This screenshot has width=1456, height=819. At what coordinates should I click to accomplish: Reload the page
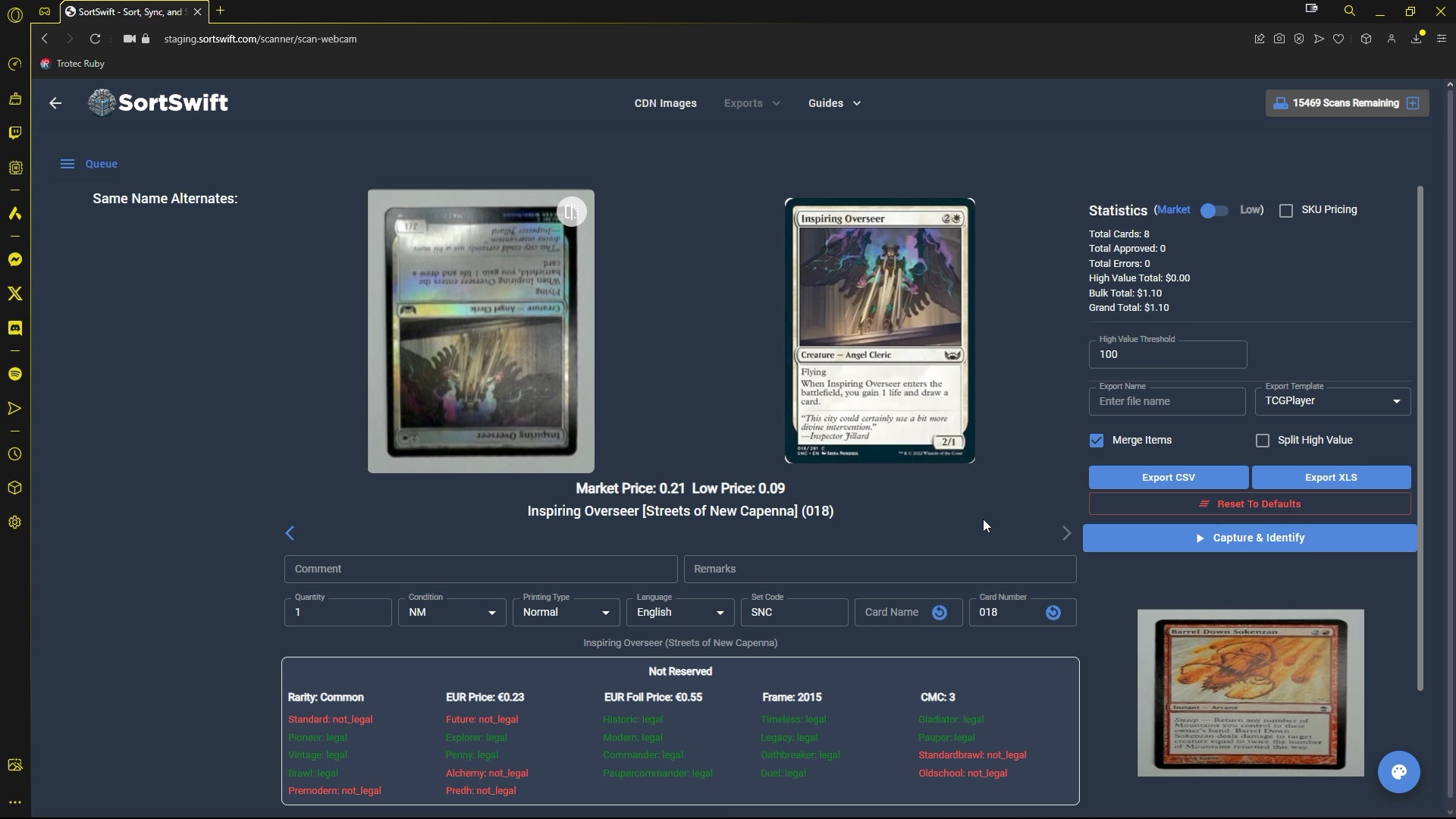point(95,39)
